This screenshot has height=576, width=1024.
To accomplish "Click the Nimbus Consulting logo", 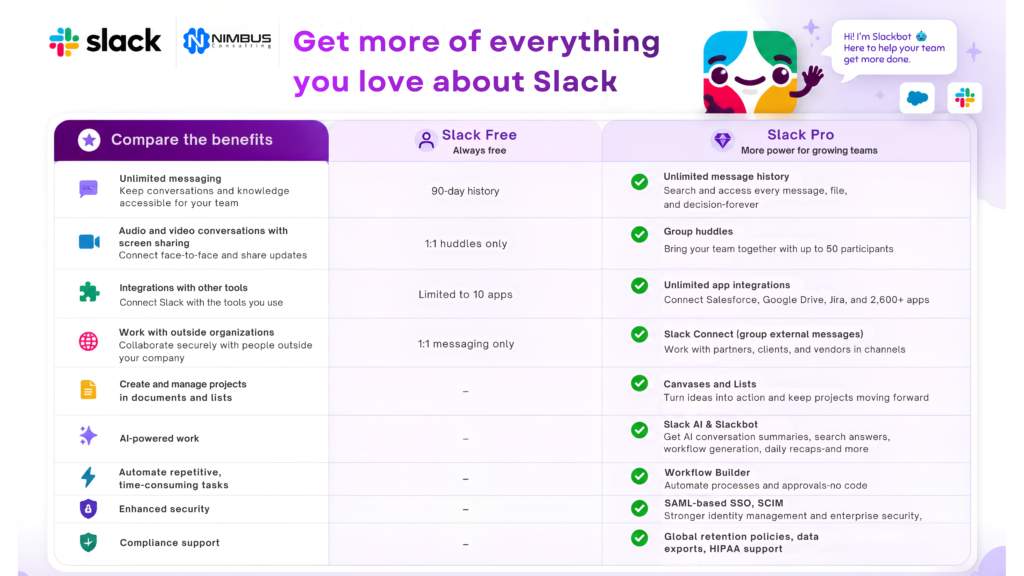I will 227,41.
